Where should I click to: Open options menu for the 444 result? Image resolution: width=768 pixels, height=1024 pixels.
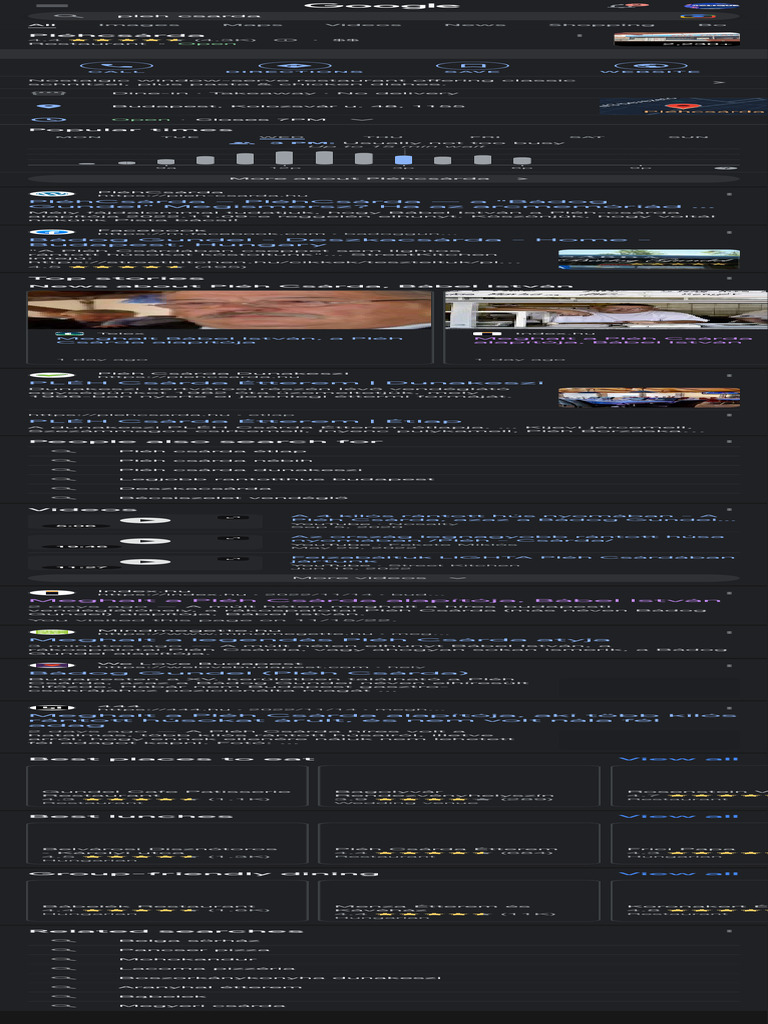click(x=729, y=708)
